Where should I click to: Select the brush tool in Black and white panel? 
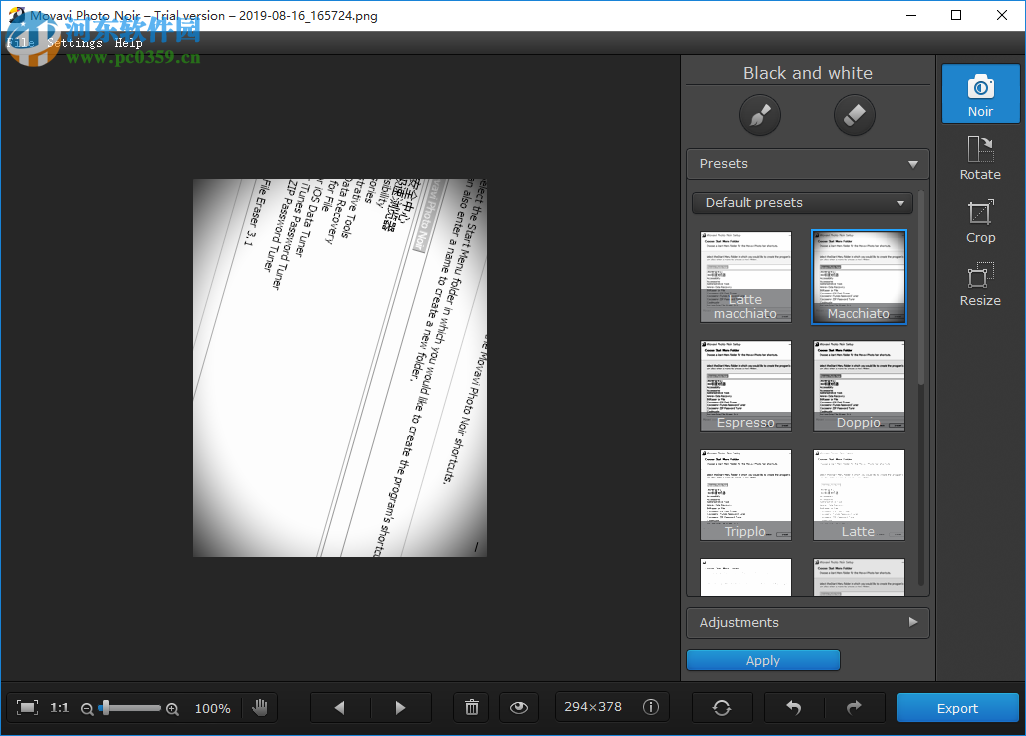point(759,115)
